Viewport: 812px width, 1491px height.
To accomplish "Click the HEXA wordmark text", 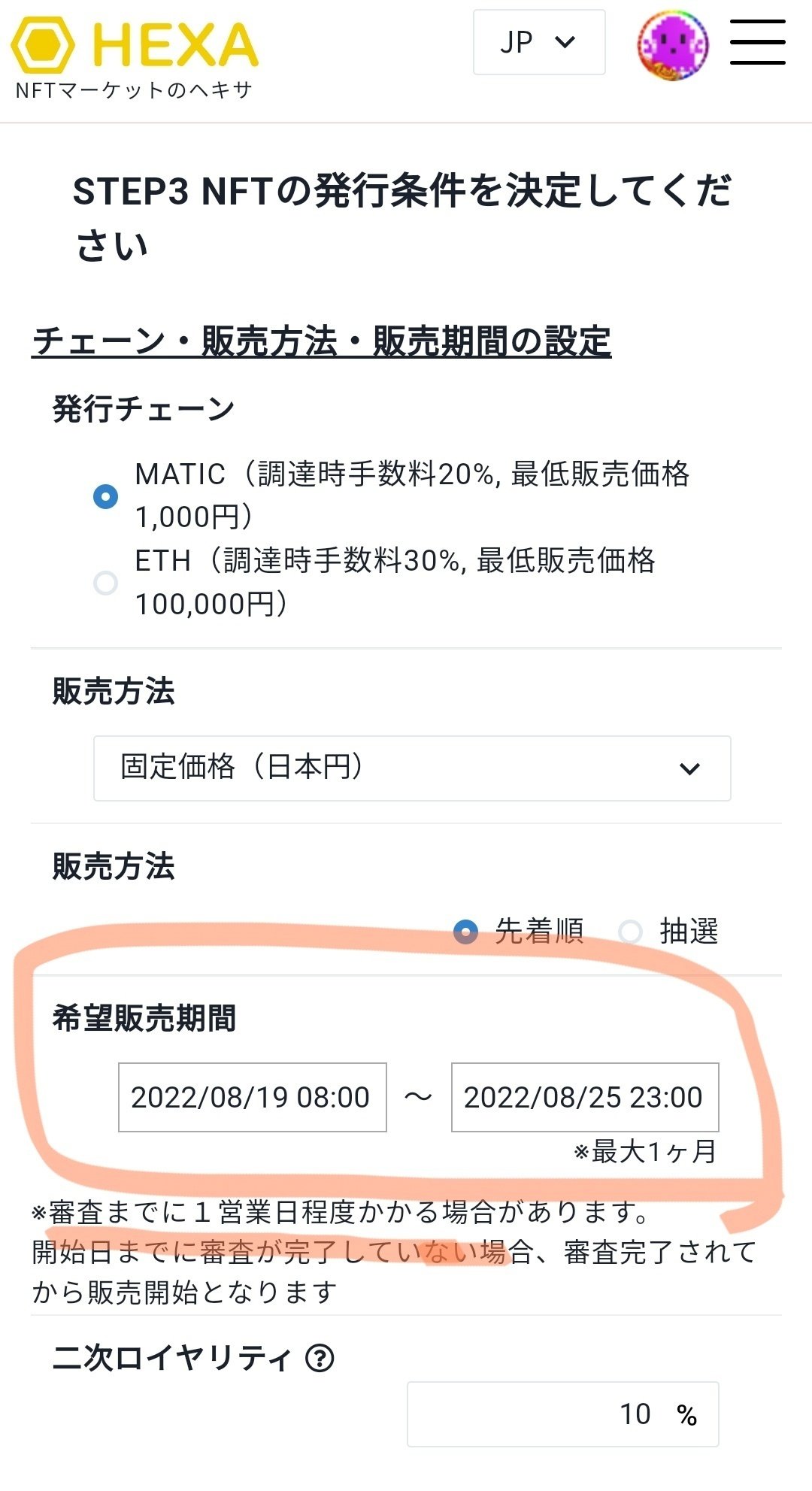I will coord(175,45).
